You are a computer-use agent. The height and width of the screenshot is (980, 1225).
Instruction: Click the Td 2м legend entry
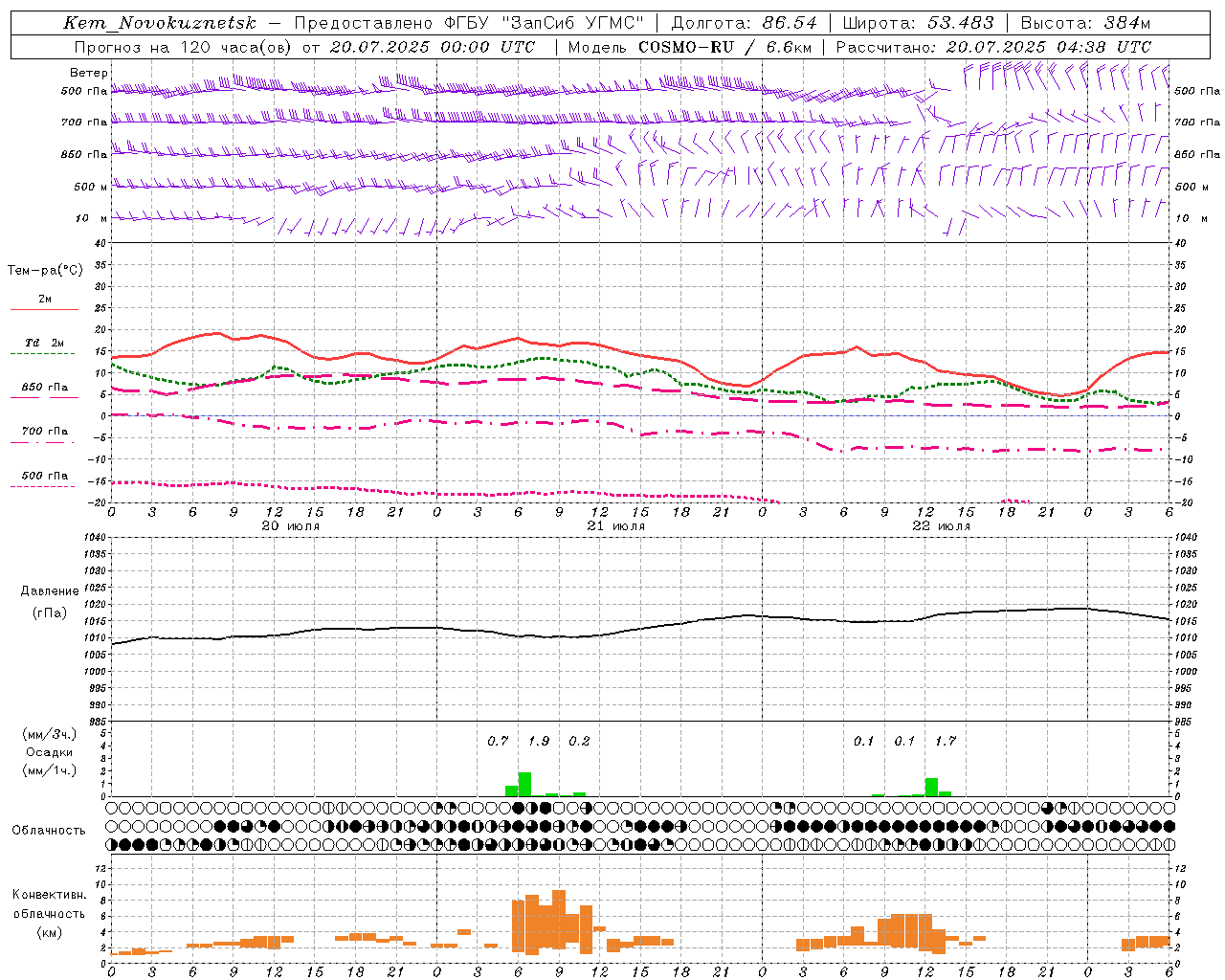click(x=45, y=343)
